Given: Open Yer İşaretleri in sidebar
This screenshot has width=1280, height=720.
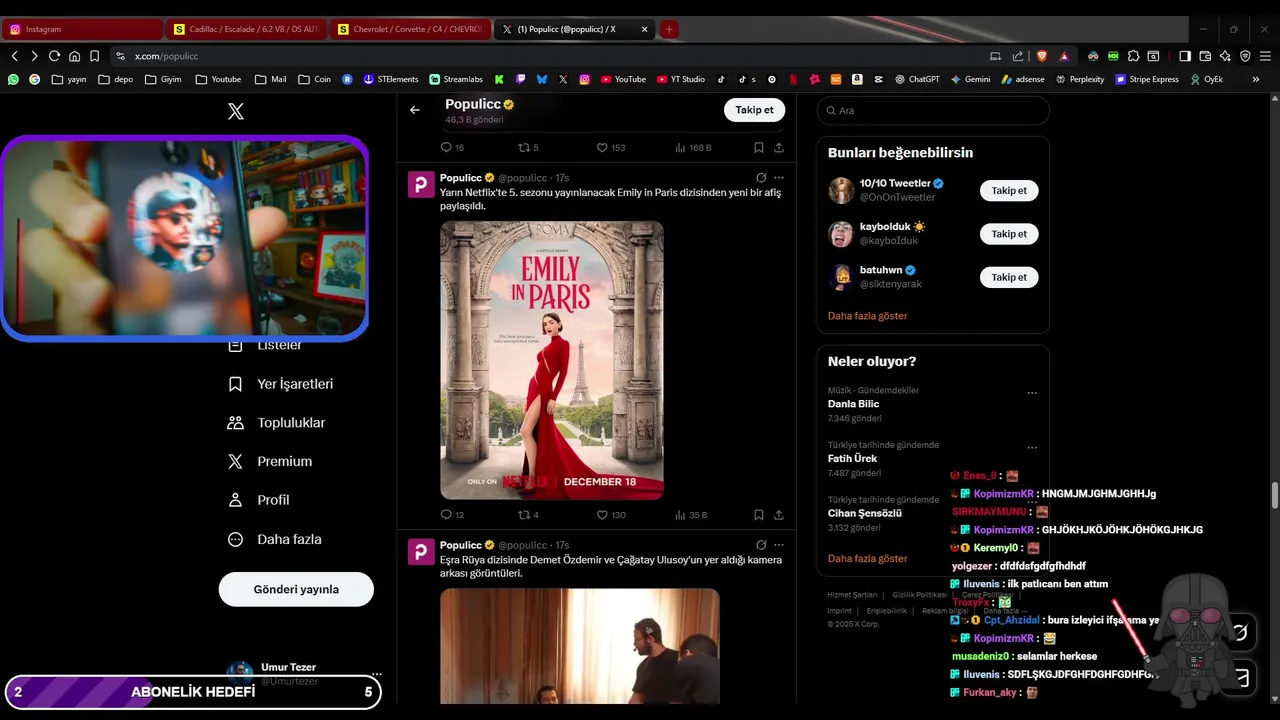Looking at the screenshot, I should click(281, 384).
